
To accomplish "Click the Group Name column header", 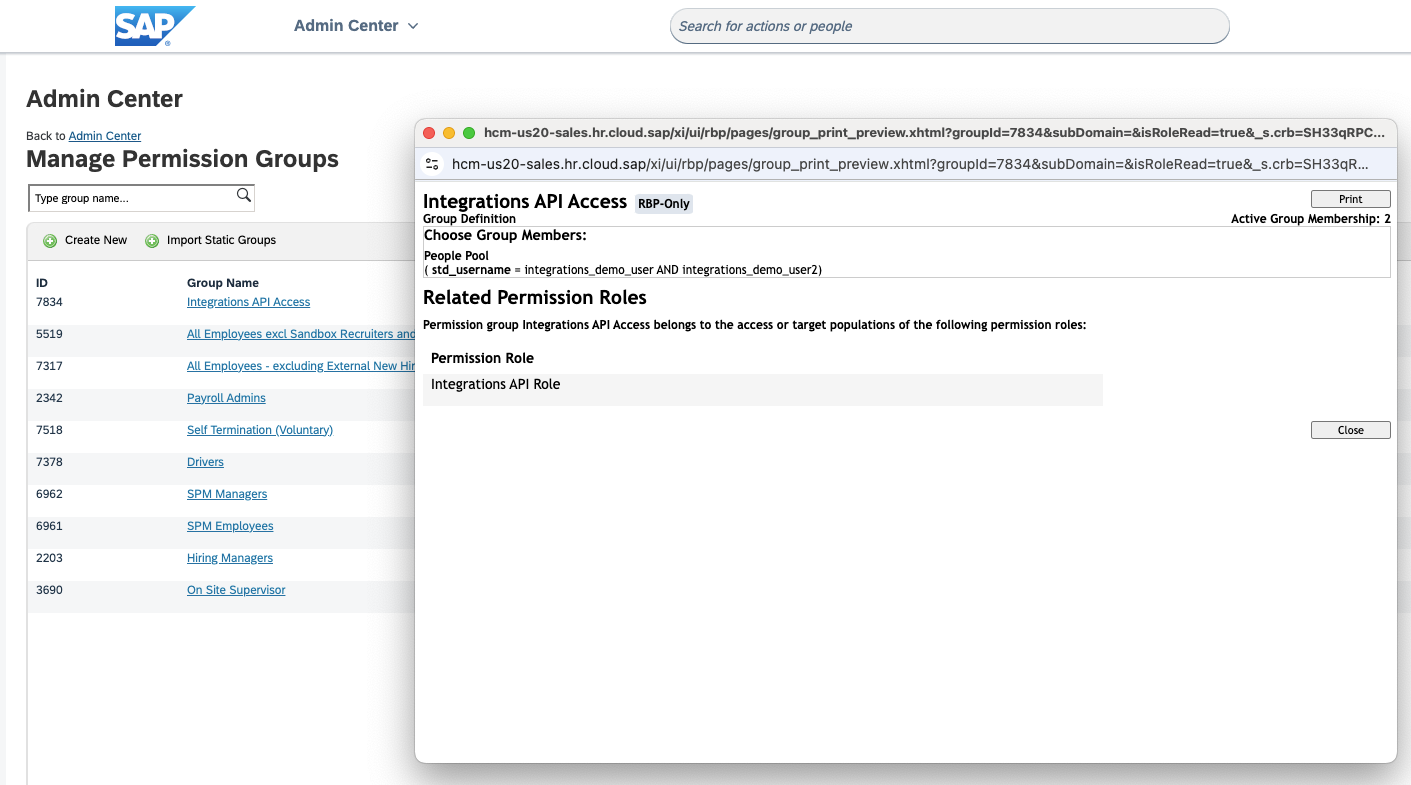I will (x=223, y=283).
